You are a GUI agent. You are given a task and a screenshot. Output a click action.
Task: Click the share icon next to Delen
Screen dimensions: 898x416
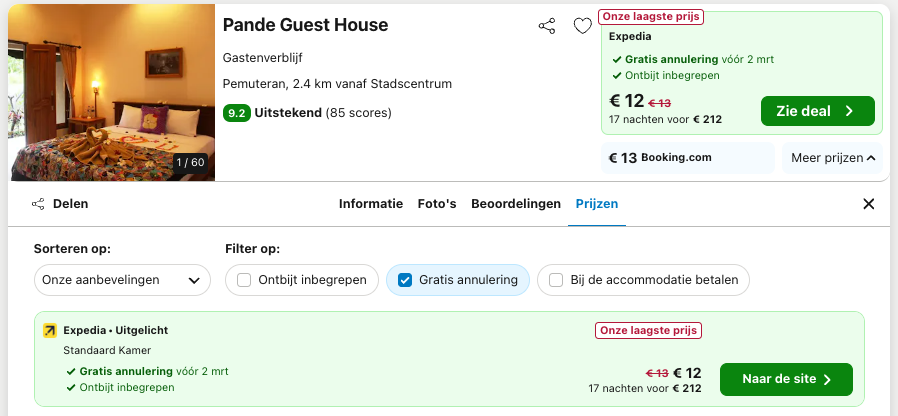point(38,204)
